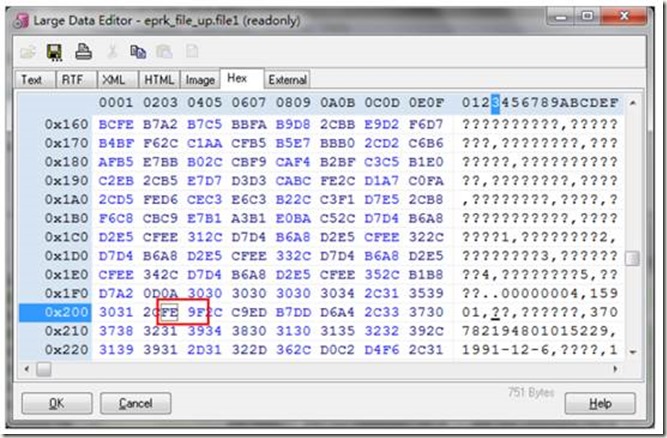The image size is (667, 438).
Task: Click hex value A3B1 in row 0x1B0
Action: click(249, 219)
